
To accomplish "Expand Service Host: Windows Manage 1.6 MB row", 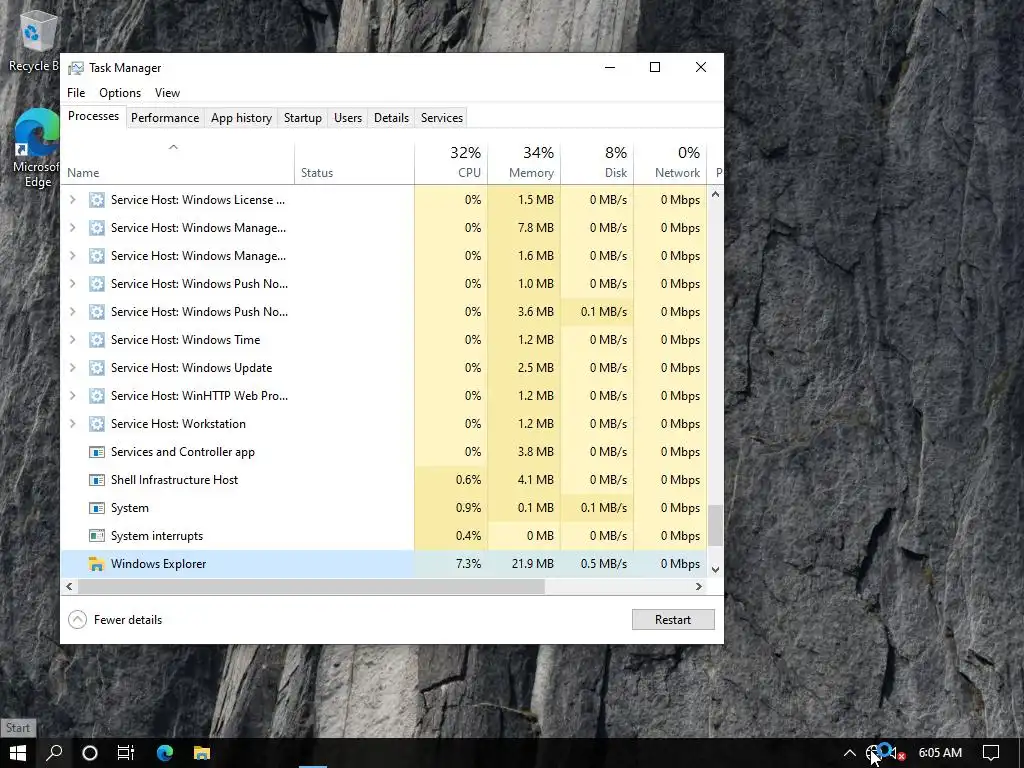I will tap(72, 256).
